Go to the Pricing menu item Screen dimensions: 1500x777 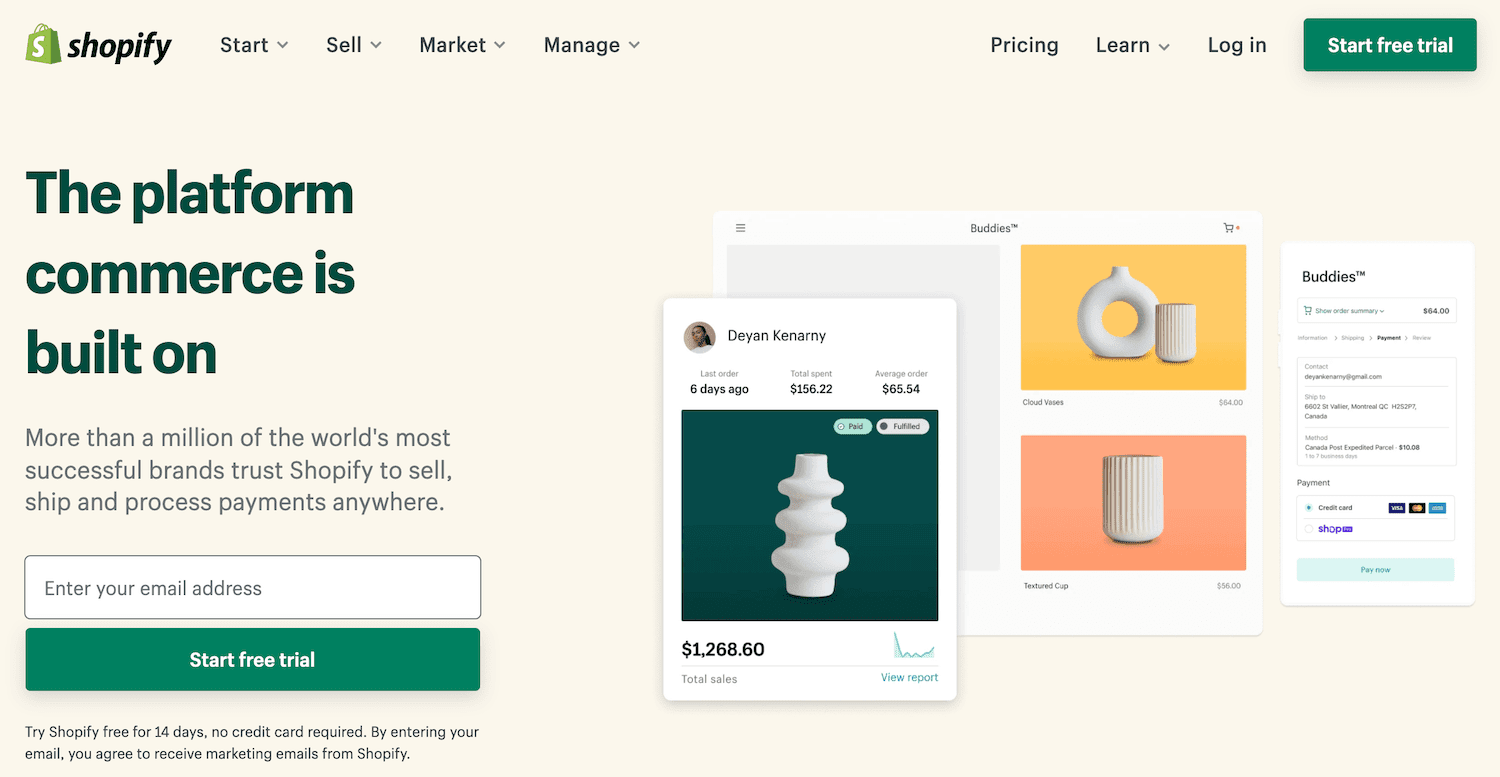point(1024,45)
